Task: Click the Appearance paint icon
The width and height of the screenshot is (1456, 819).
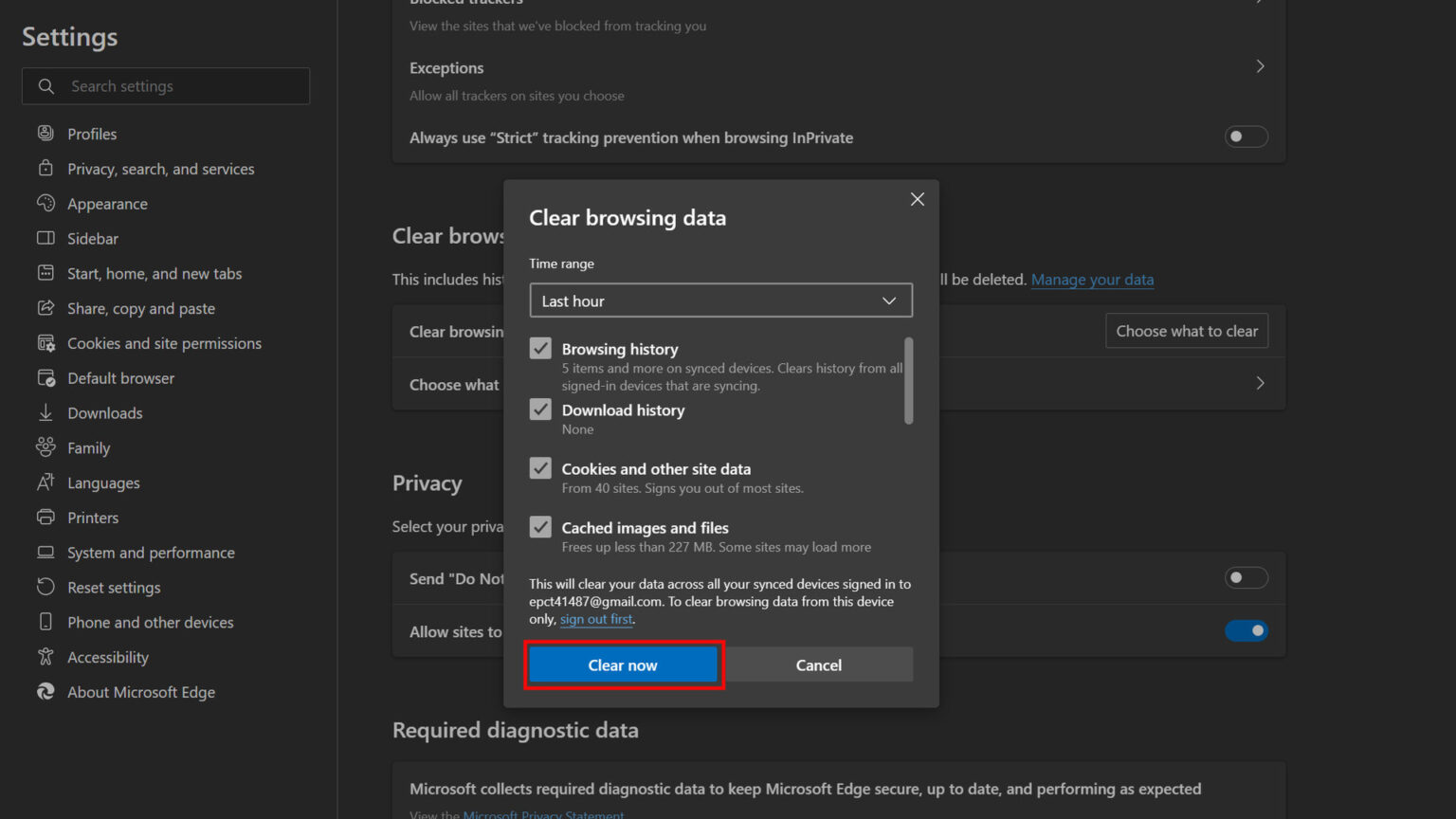Action: pos(45,203)
